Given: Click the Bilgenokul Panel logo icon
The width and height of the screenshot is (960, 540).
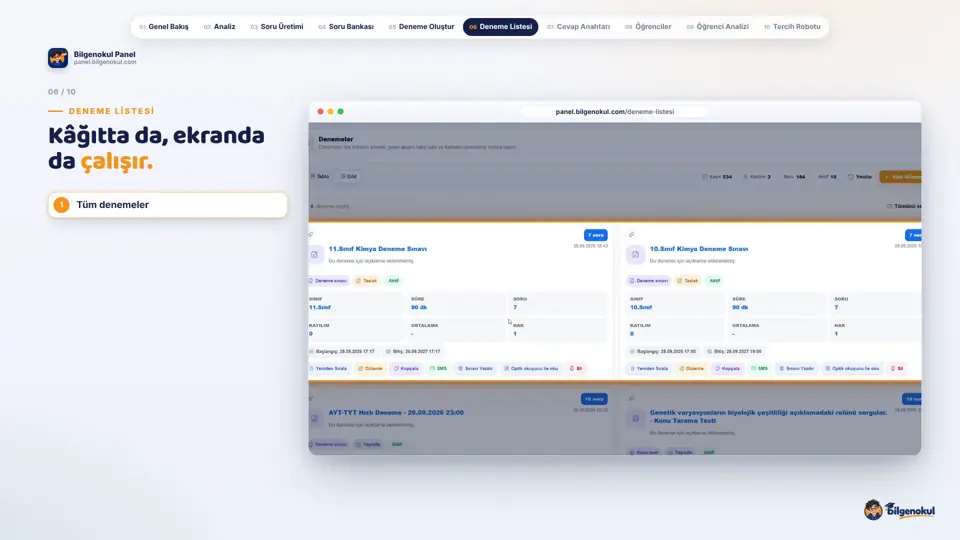Looking at the screenshot, I should coord(58,58).
